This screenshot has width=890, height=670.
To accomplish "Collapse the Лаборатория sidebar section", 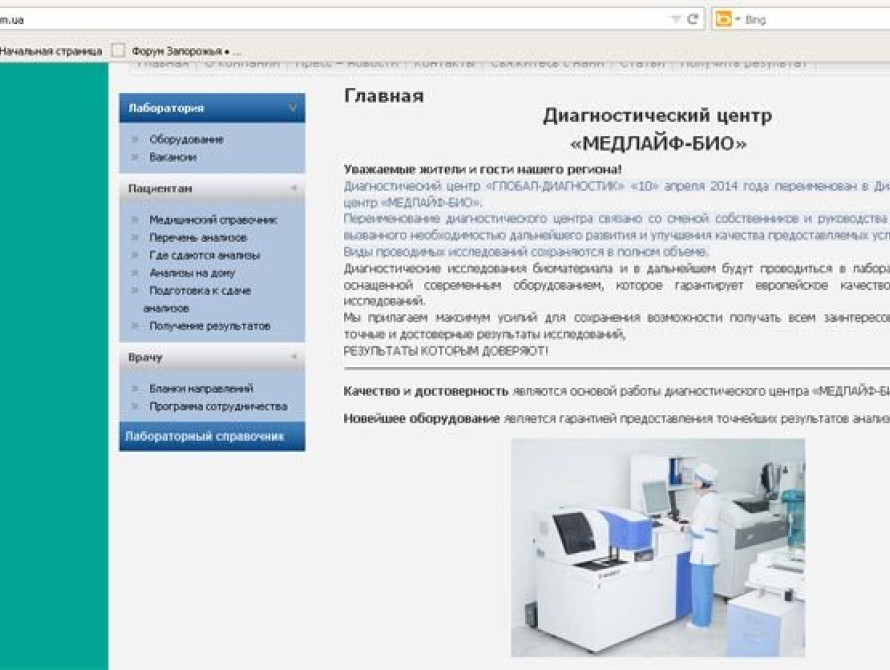I will (291, 104).
